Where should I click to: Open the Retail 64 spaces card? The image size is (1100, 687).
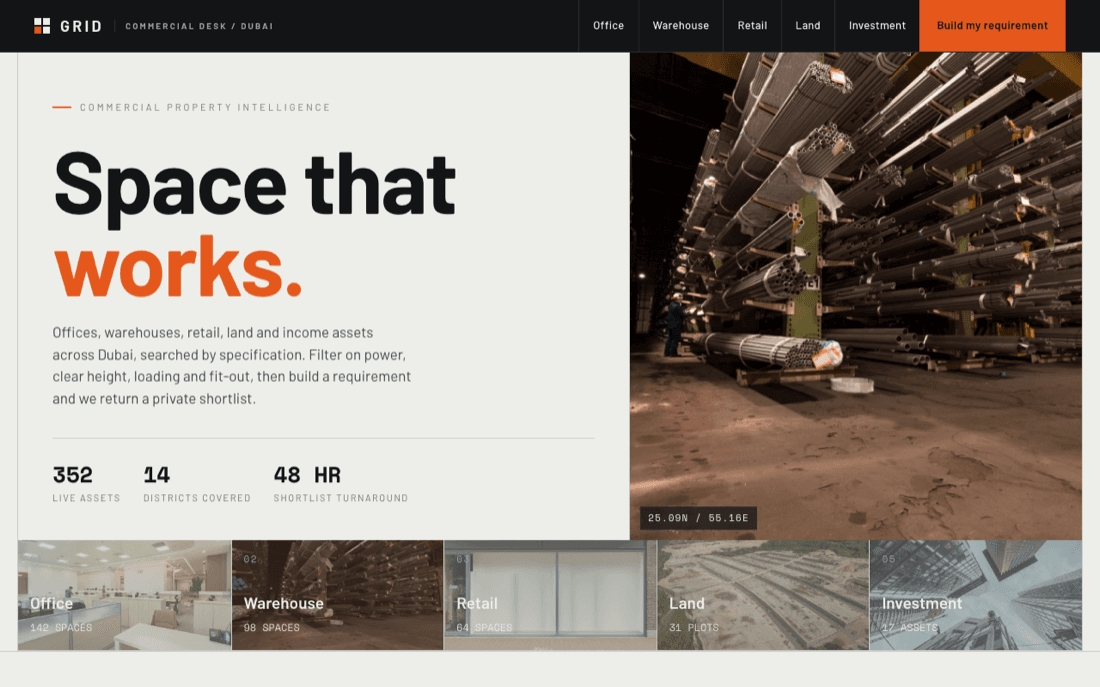click(x=550, y=595)
